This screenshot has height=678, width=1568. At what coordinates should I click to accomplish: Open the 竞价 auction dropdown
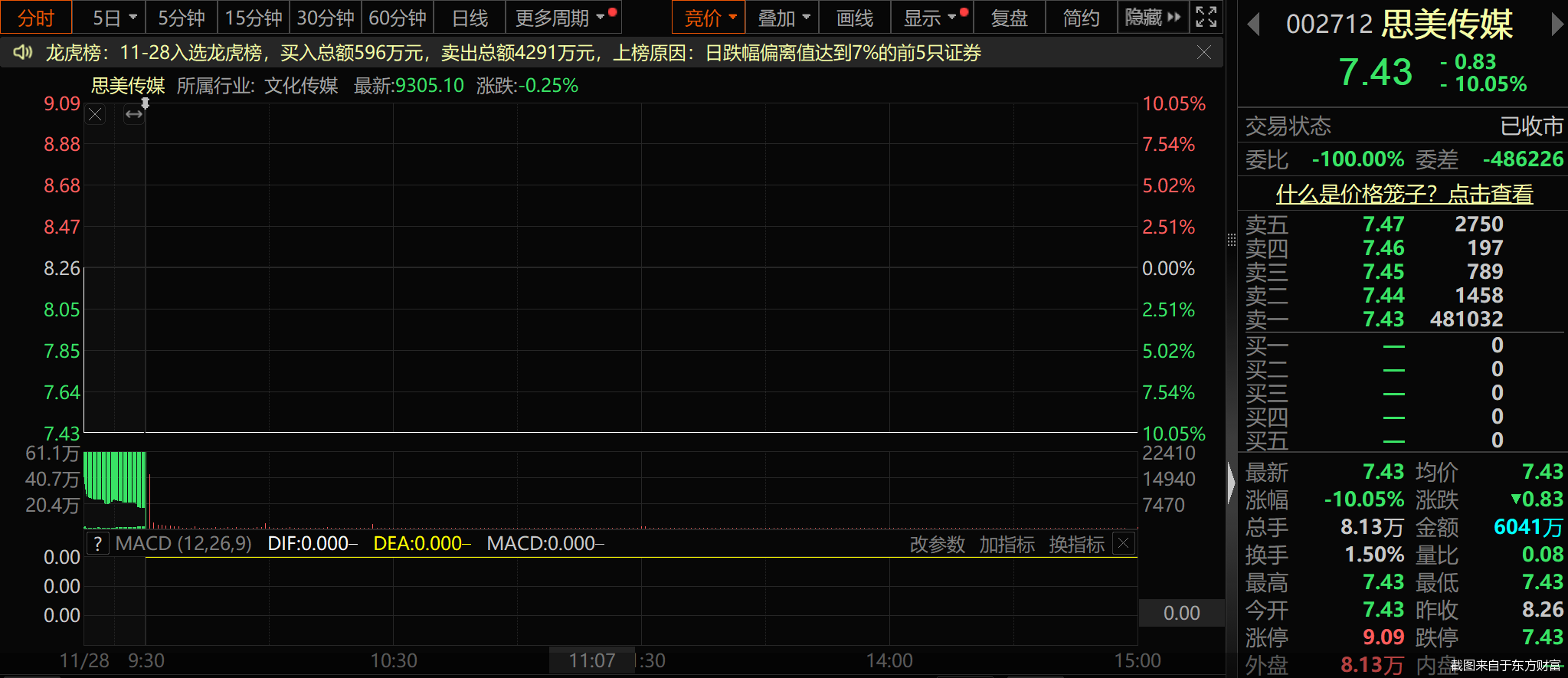709,17
